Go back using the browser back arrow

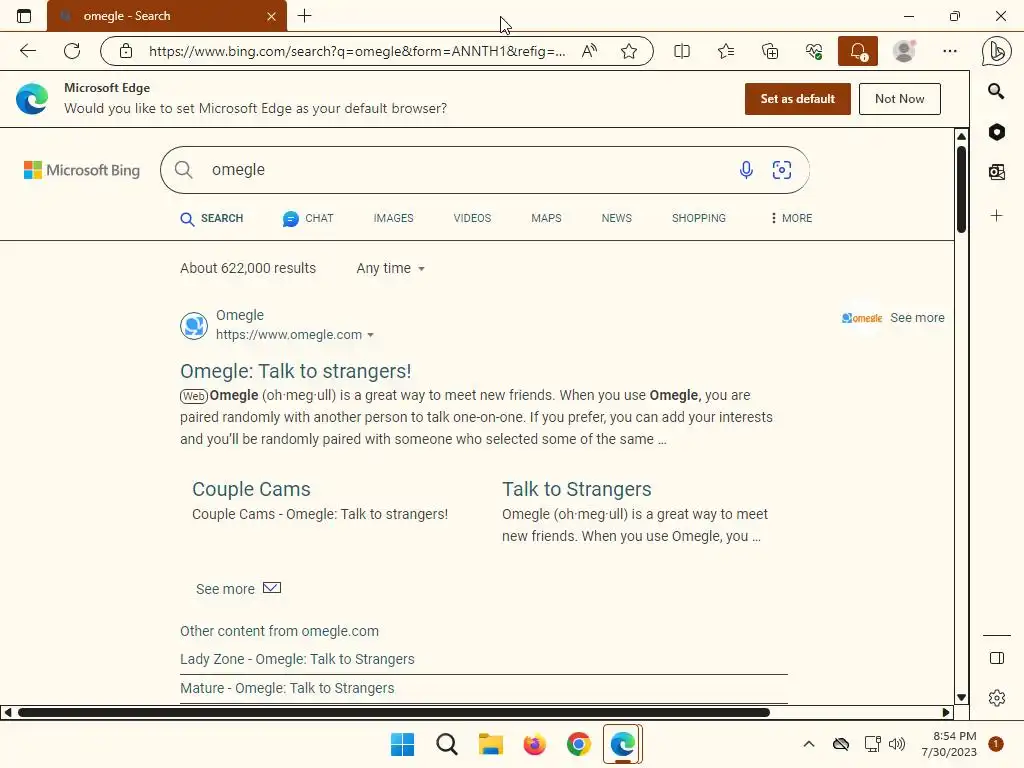(27, 51)
